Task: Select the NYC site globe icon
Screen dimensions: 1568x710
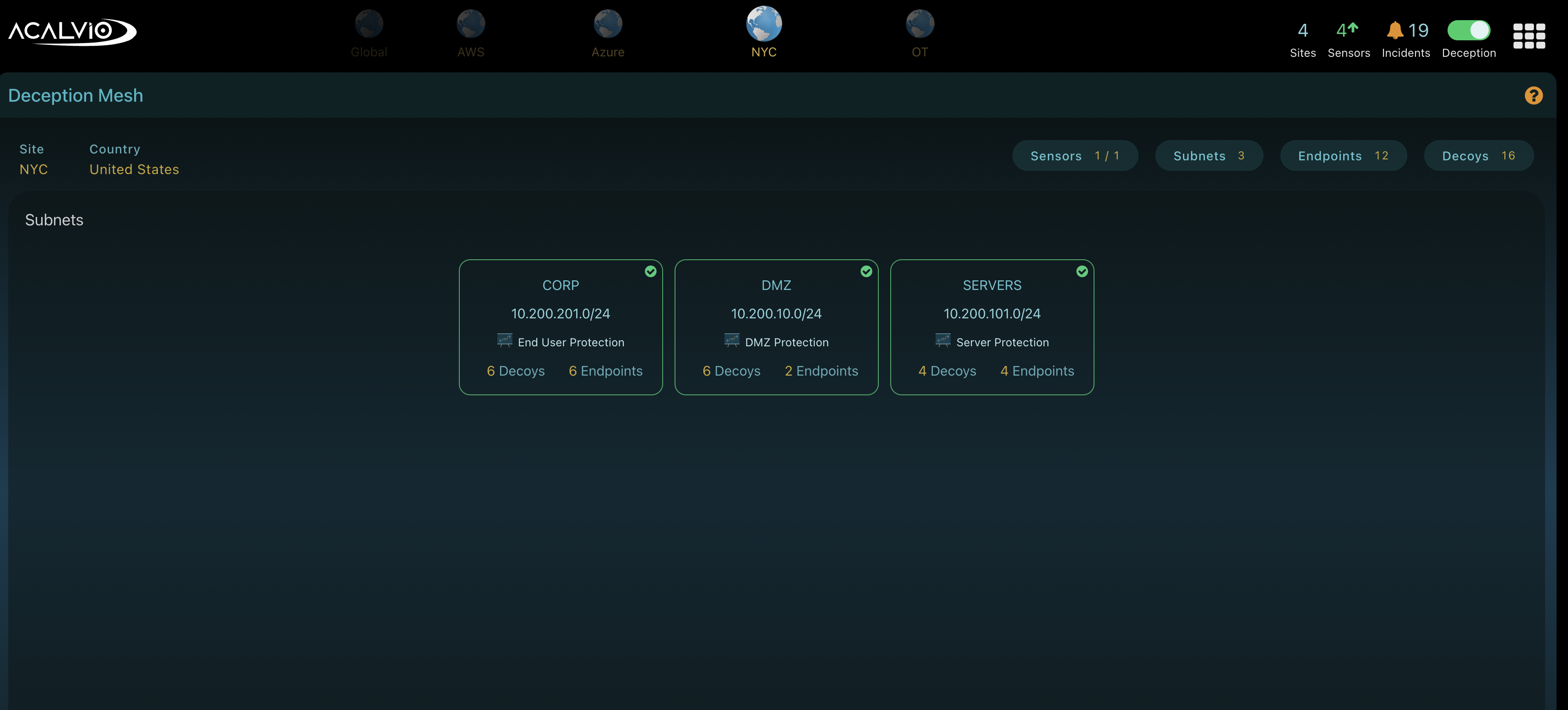Action: click(x=764, y=23)
